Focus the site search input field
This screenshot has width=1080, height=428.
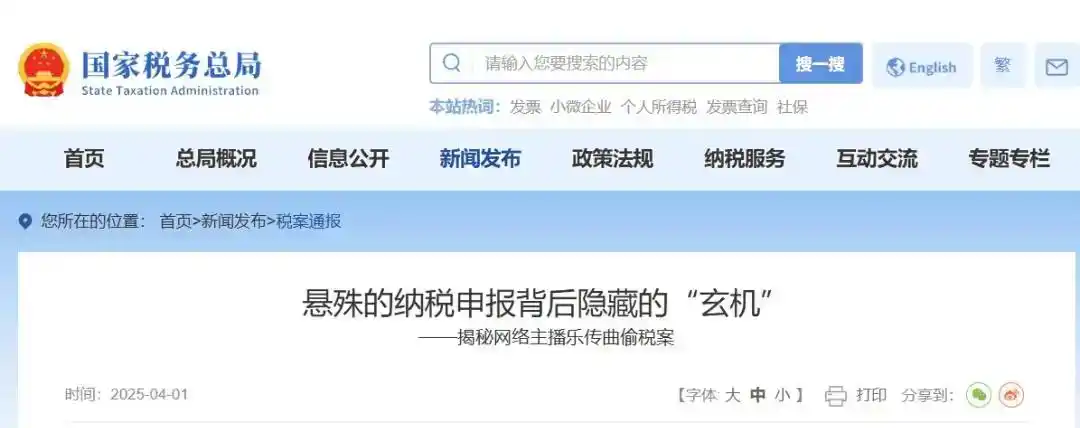[x=625, y=63]
